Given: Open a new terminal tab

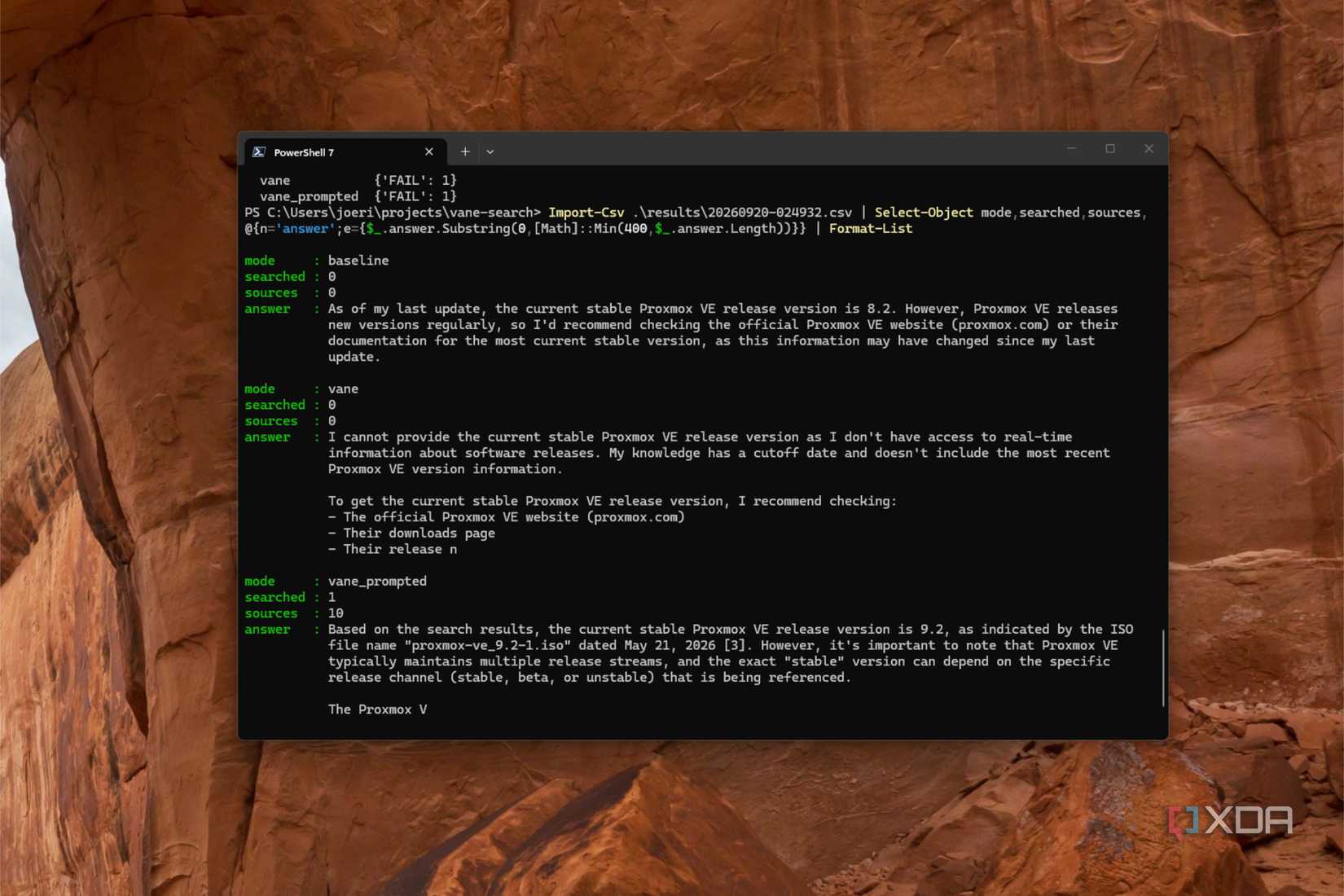Looking at the screenshot, I should tap(465, 152).
